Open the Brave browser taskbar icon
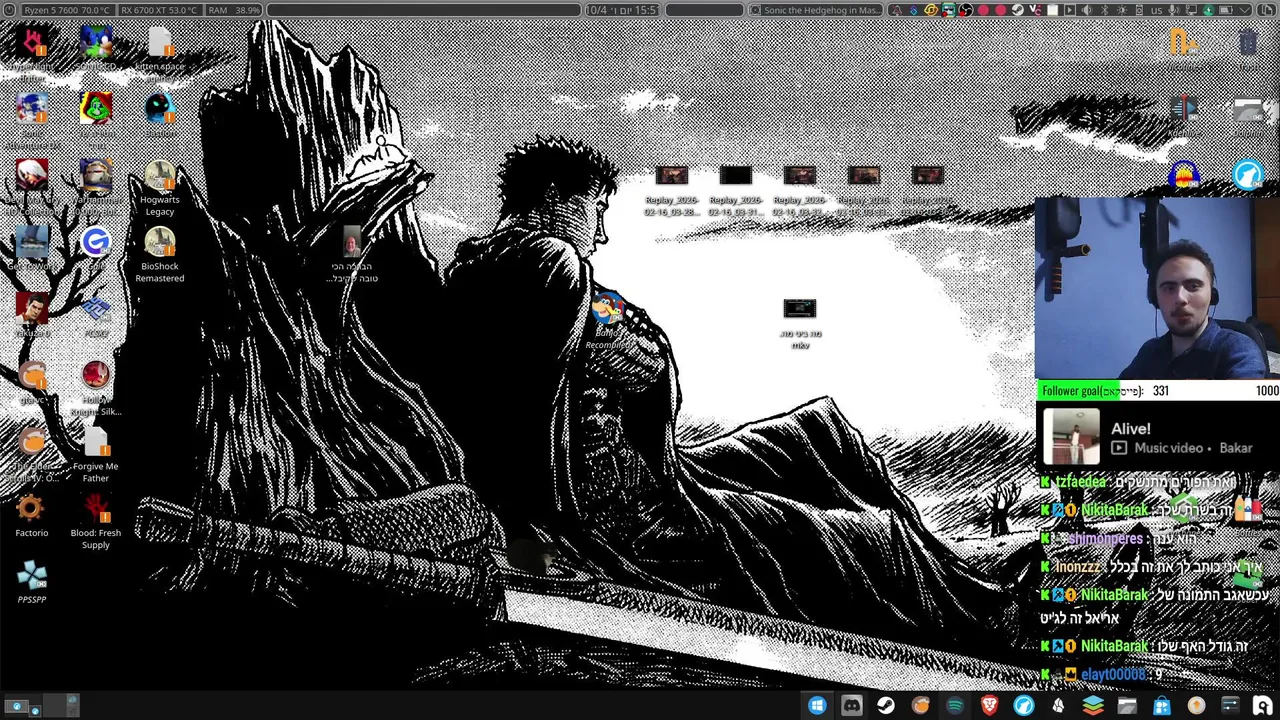The height and width of the screenshot is (720, 1280). click(x=989, y=706)
